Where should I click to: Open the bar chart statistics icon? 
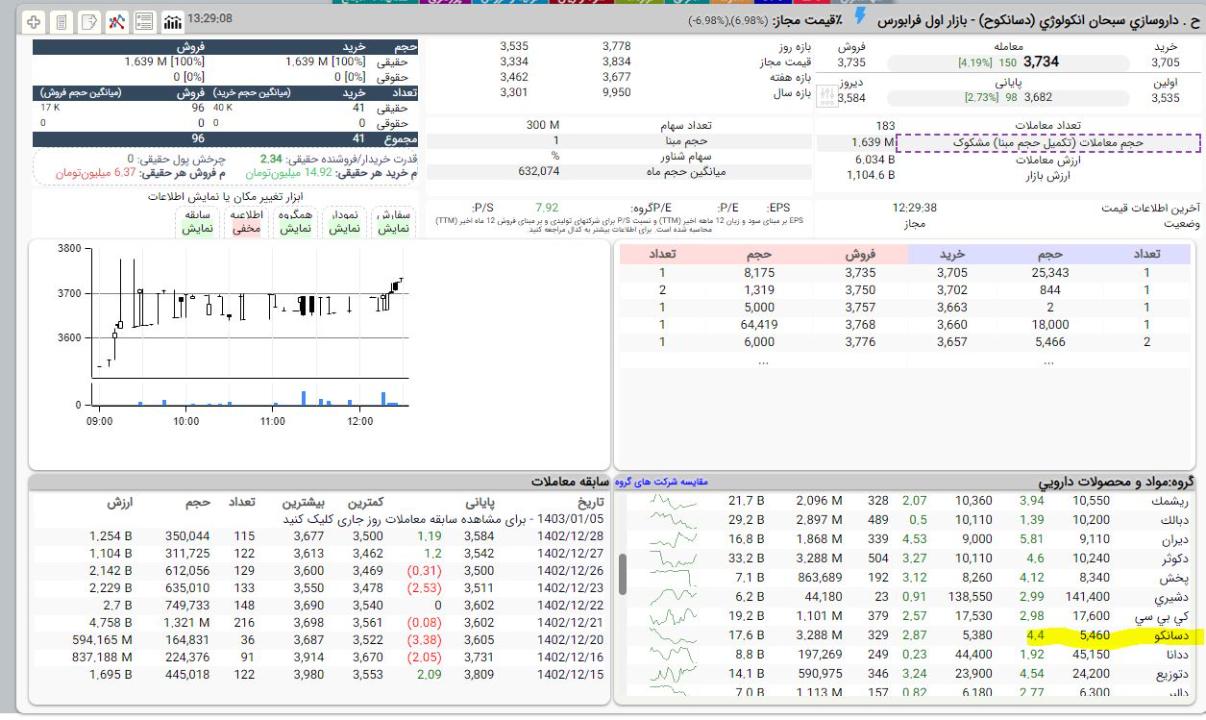171,20
